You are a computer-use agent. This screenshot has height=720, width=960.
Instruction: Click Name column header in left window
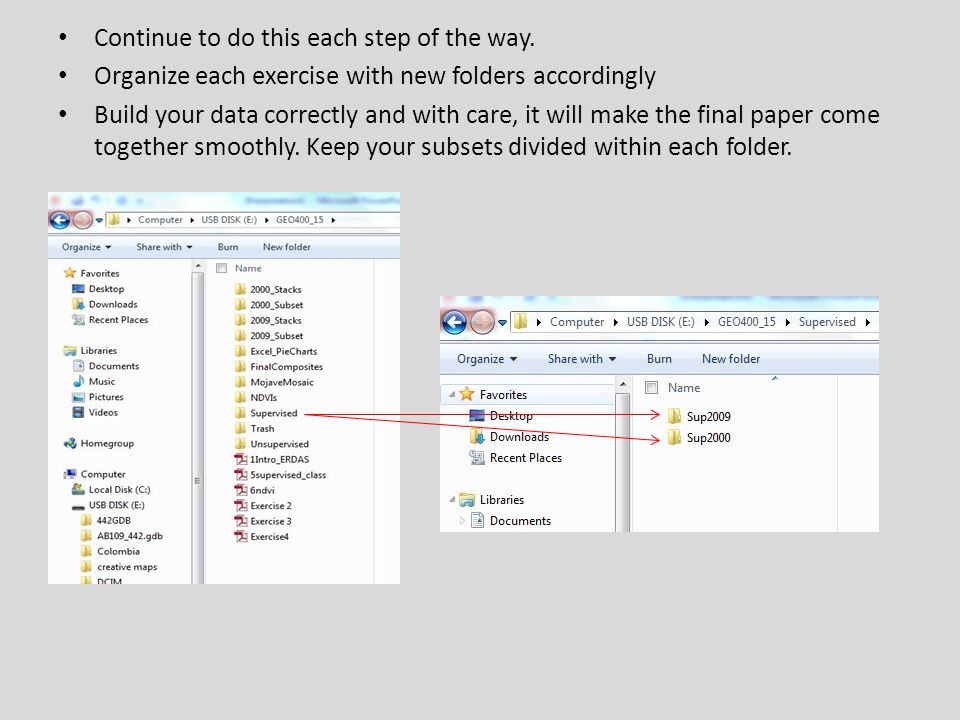[248, 268]
